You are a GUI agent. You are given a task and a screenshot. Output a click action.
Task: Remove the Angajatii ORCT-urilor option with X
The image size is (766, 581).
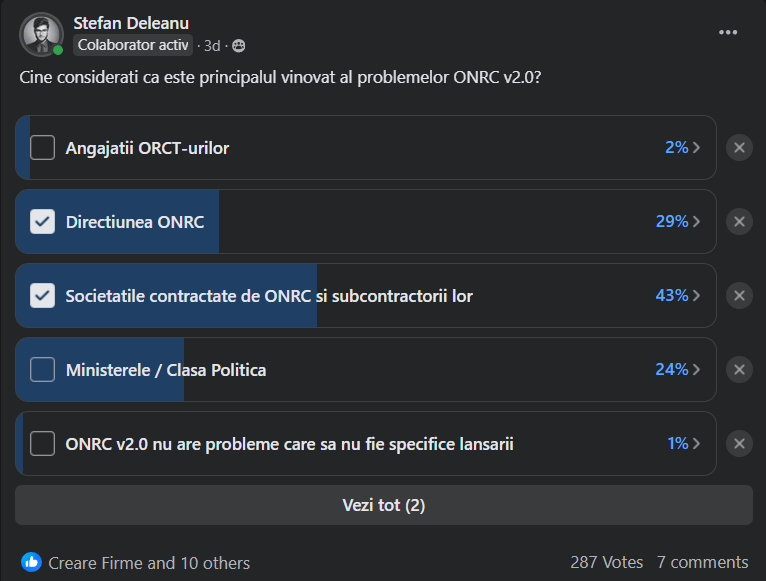pyautogui.click(x=739, y=148)
